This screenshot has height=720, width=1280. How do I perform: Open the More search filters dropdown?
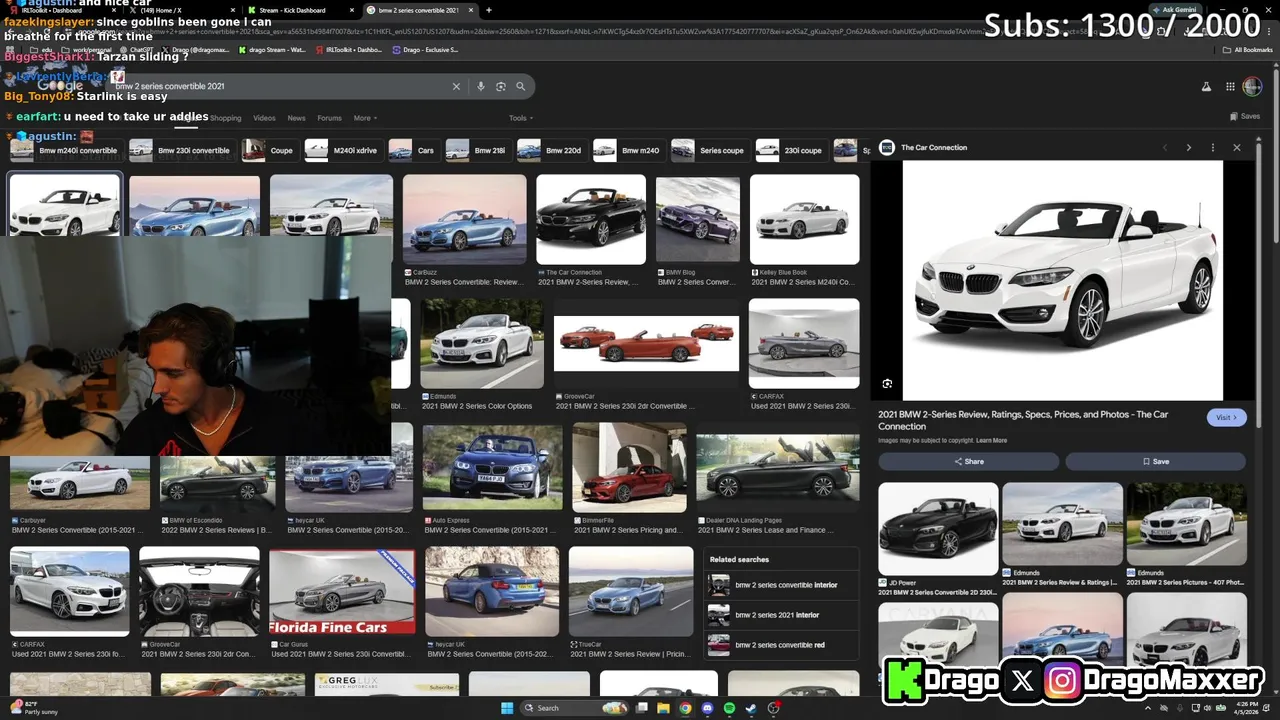click(x=365, y=118)
